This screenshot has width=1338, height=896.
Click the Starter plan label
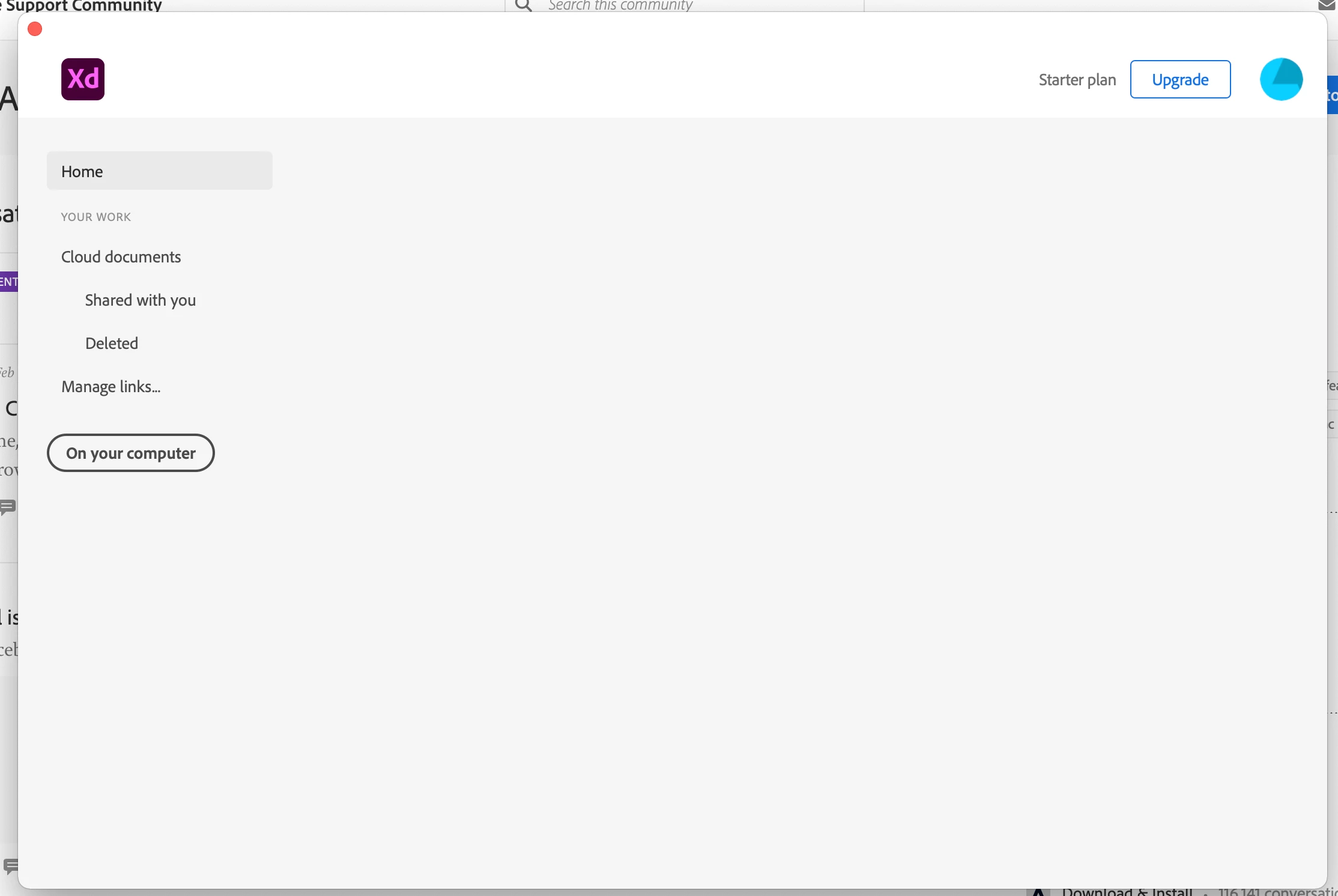(1077, 80)
